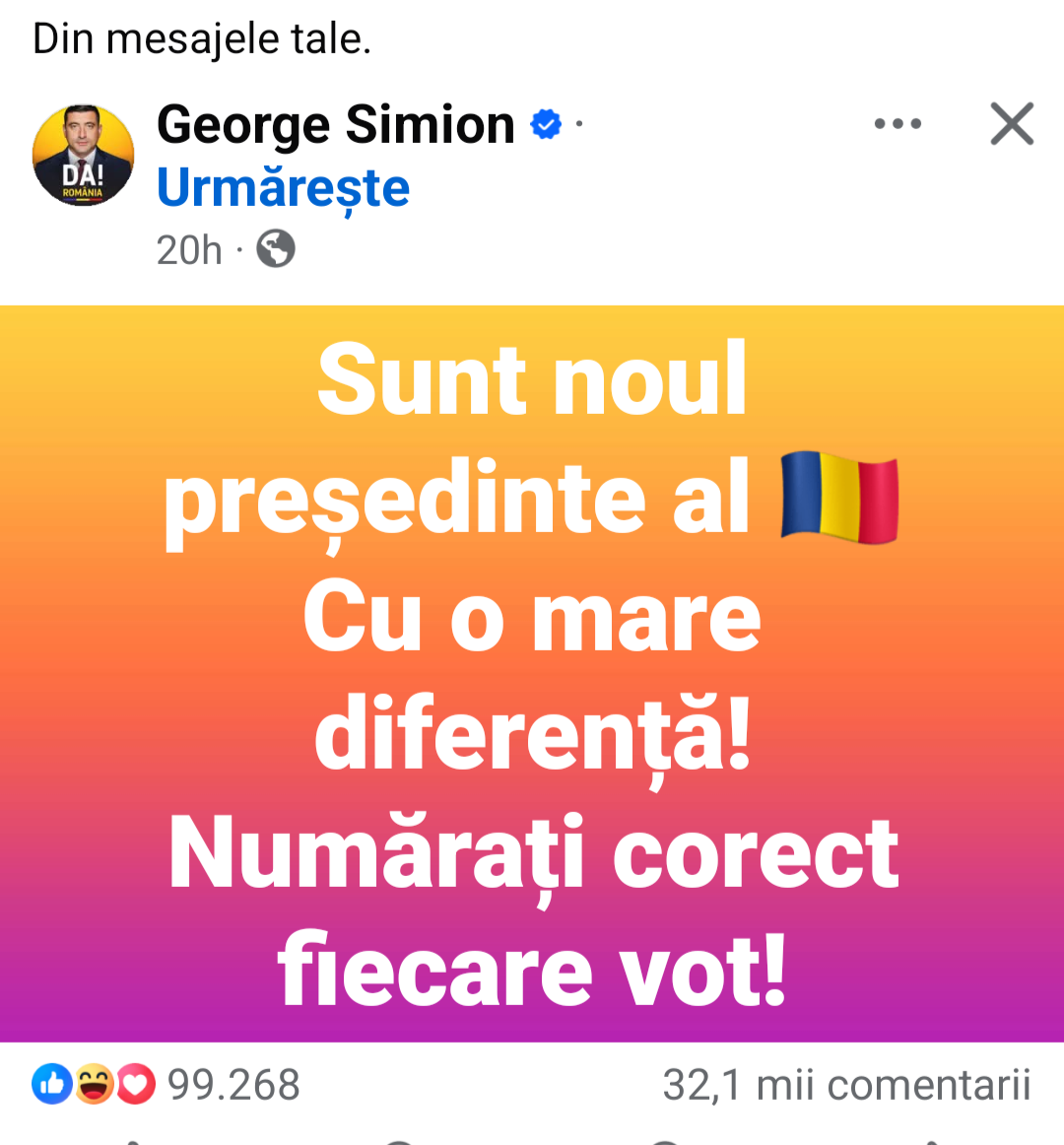Click the "Sunt noul" headline text
1064x1145 pixels.
click(532, 380)
